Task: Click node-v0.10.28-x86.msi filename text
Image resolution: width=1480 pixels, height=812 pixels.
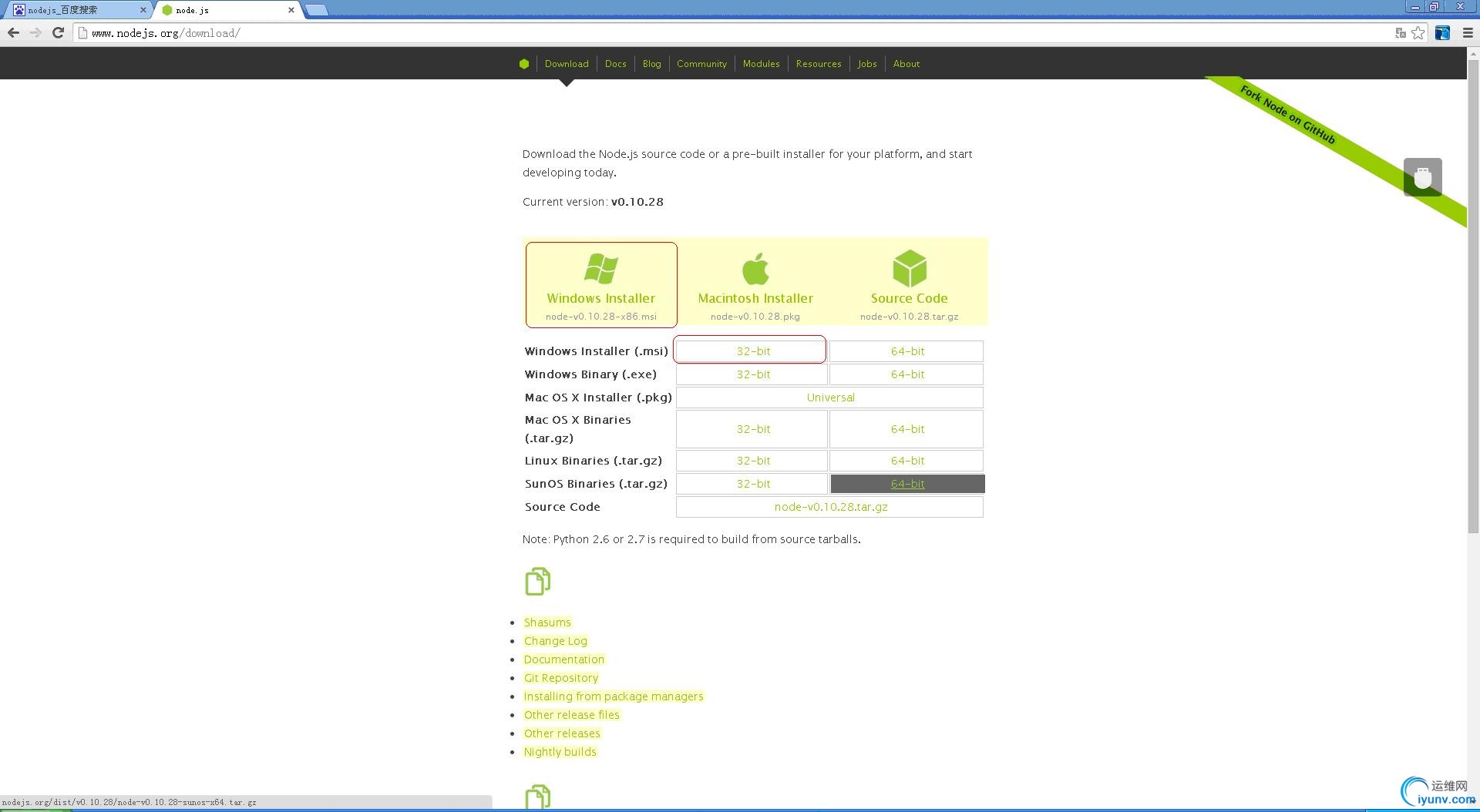Action: (601, 317)
